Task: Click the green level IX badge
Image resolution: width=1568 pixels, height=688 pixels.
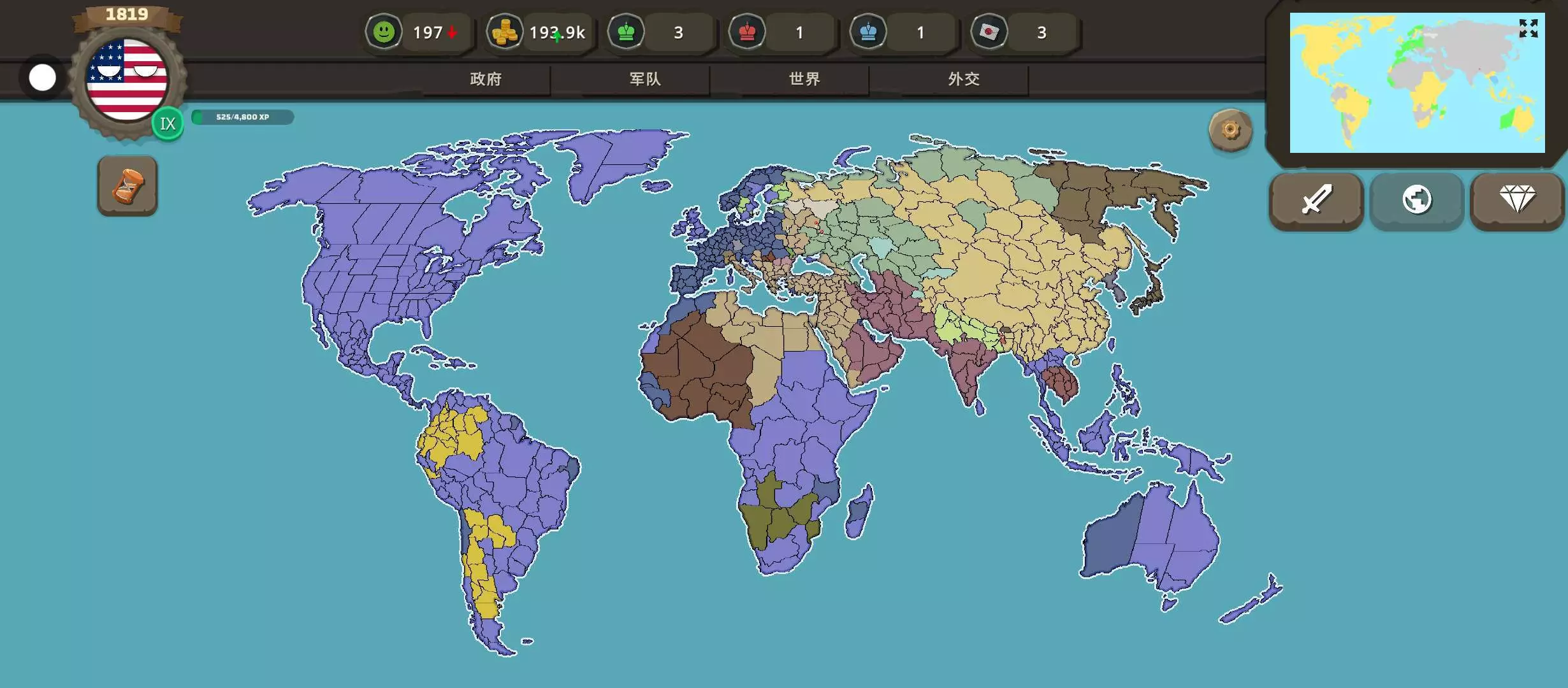Action: coord(168,124)
